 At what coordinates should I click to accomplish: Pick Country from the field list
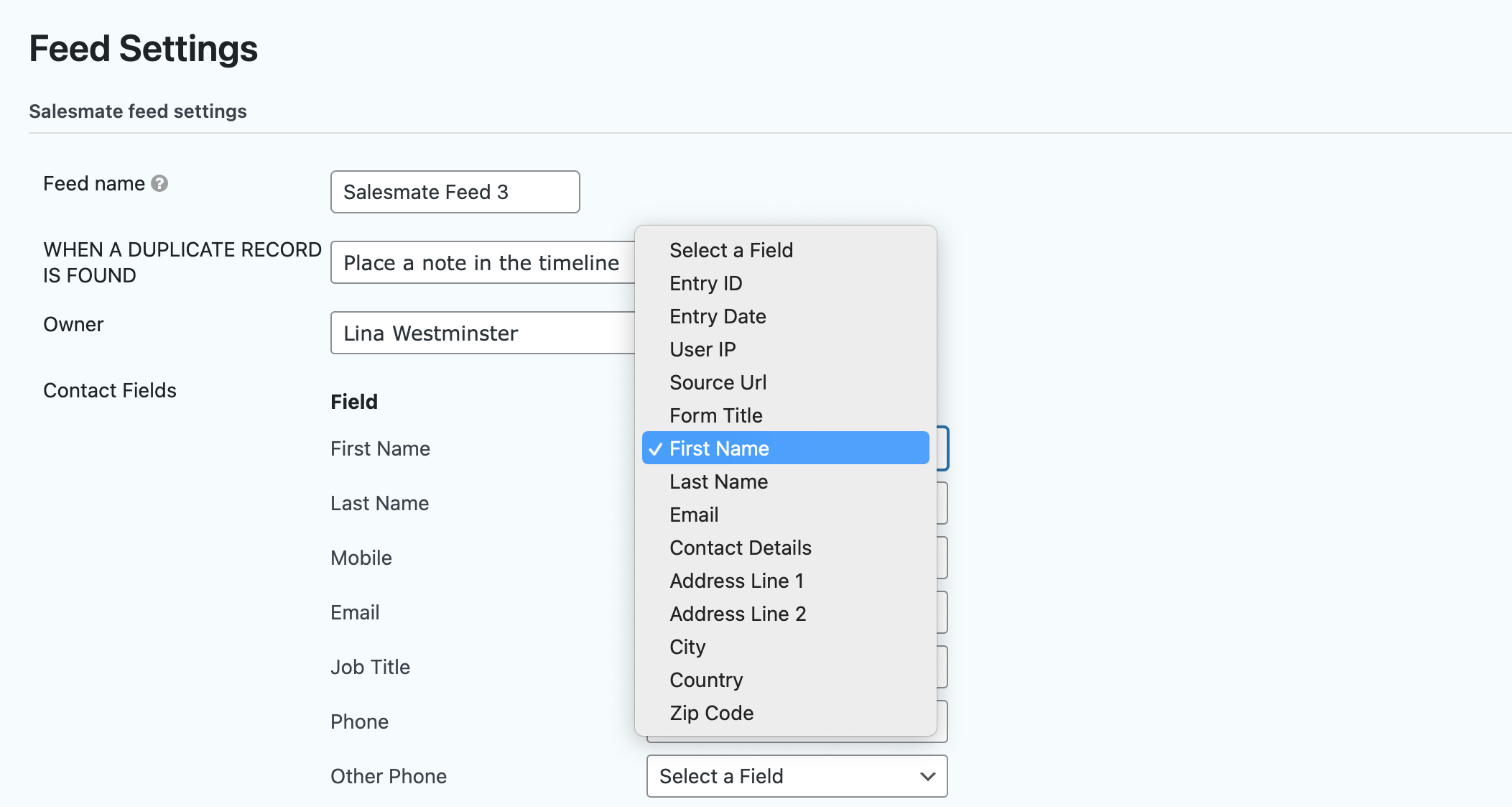785,680
